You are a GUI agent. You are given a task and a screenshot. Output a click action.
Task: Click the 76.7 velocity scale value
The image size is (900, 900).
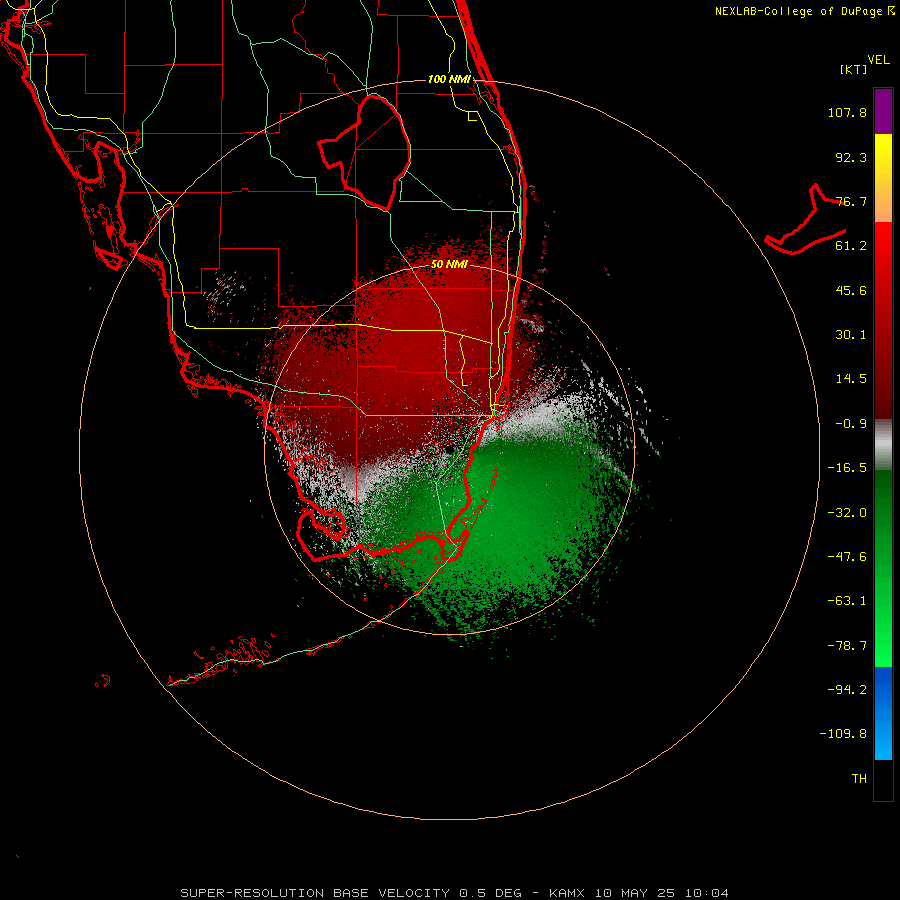pos(851,201)
